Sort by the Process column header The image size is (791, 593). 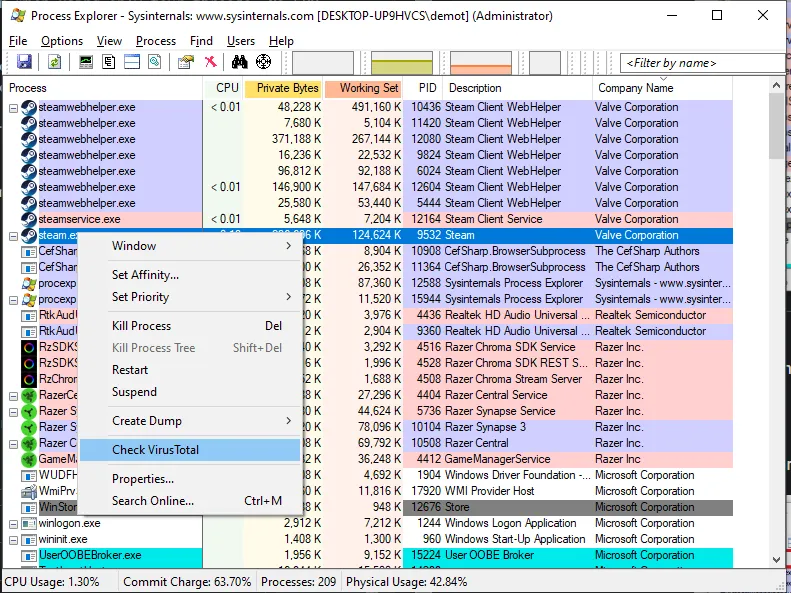[103, 88]
